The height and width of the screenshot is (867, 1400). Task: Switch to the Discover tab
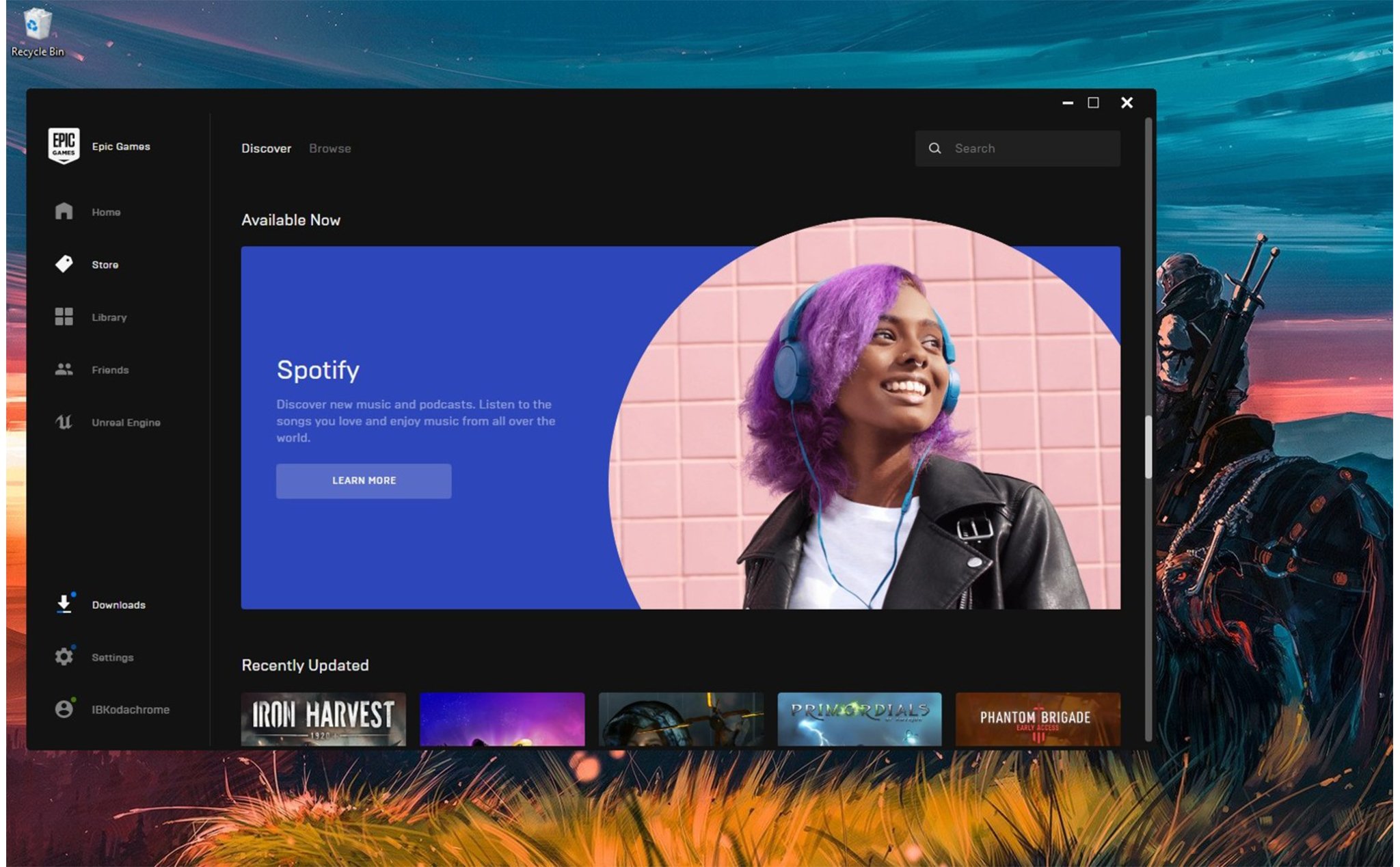click(x=266, y=148)
